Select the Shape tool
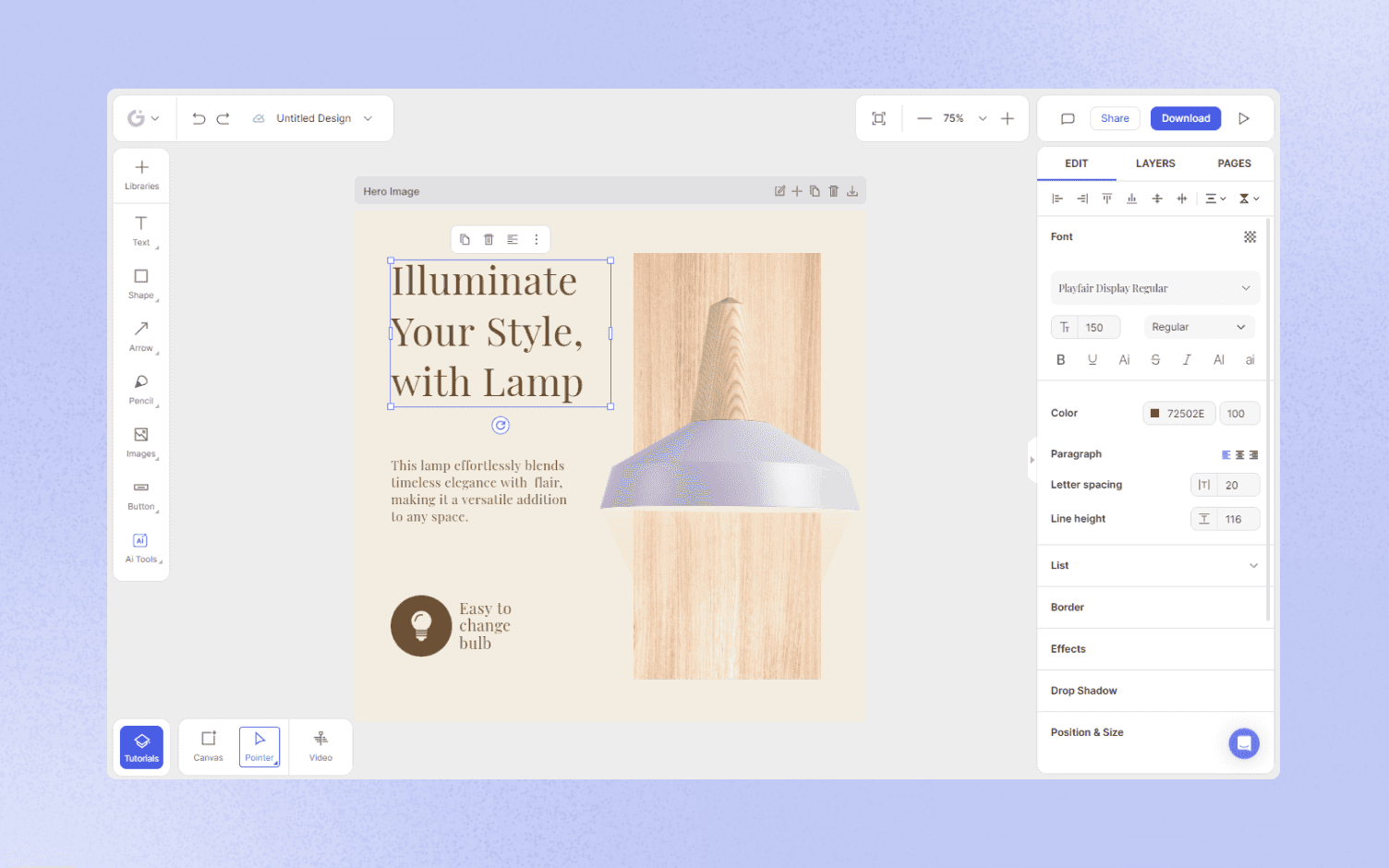Image resolution: width=1389 pixels, height=868 pixels. (141, 283)
